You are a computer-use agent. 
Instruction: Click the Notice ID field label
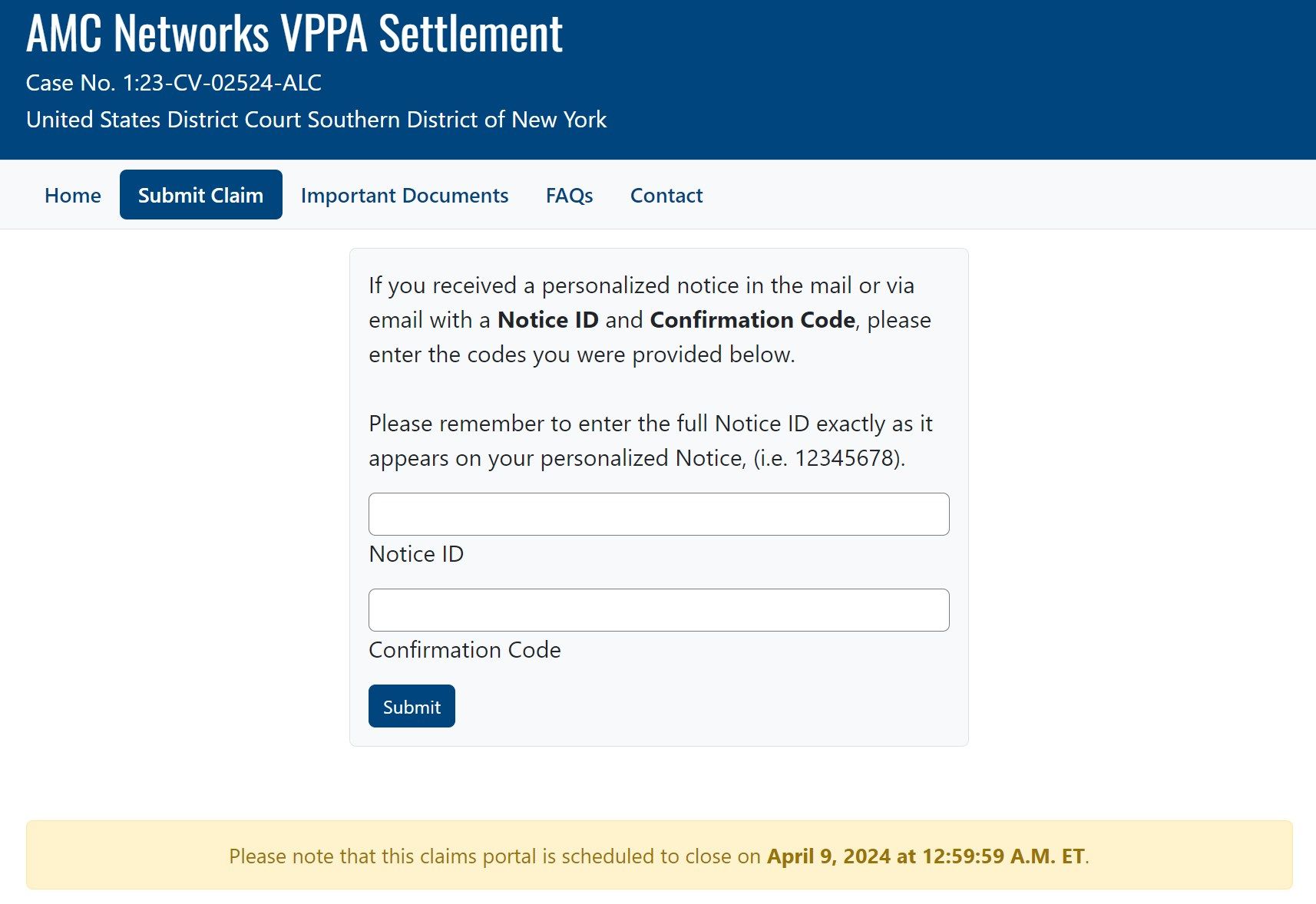pyautogui.click(x=416, y=553)
